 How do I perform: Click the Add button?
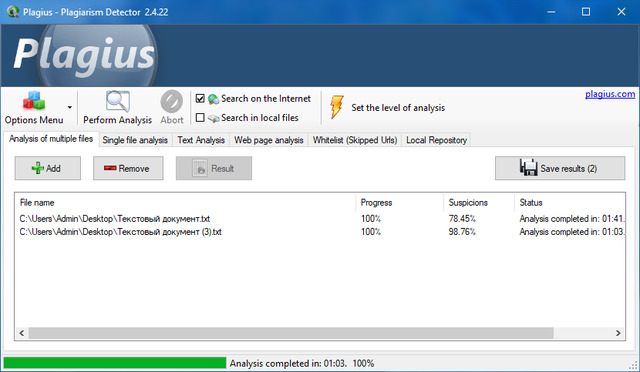click(48, 168)
